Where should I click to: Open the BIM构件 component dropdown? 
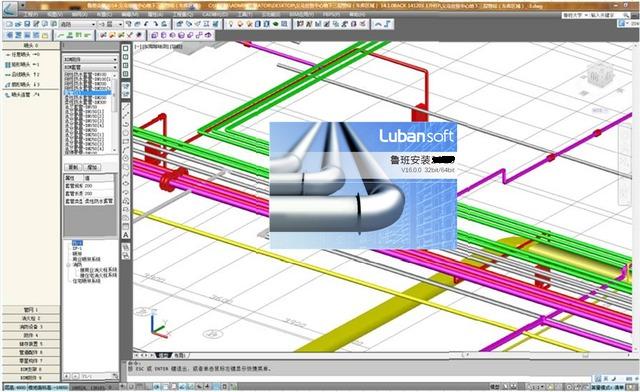(x=90, y=60)
